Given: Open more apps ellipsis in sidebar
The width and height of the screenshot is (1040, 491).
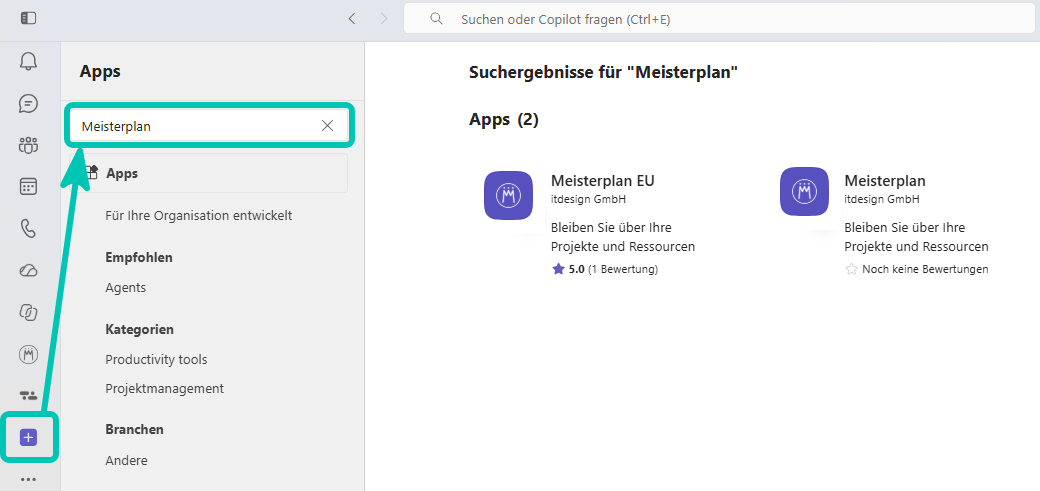Looking at the screenshot, I should (x=29, y=479).
